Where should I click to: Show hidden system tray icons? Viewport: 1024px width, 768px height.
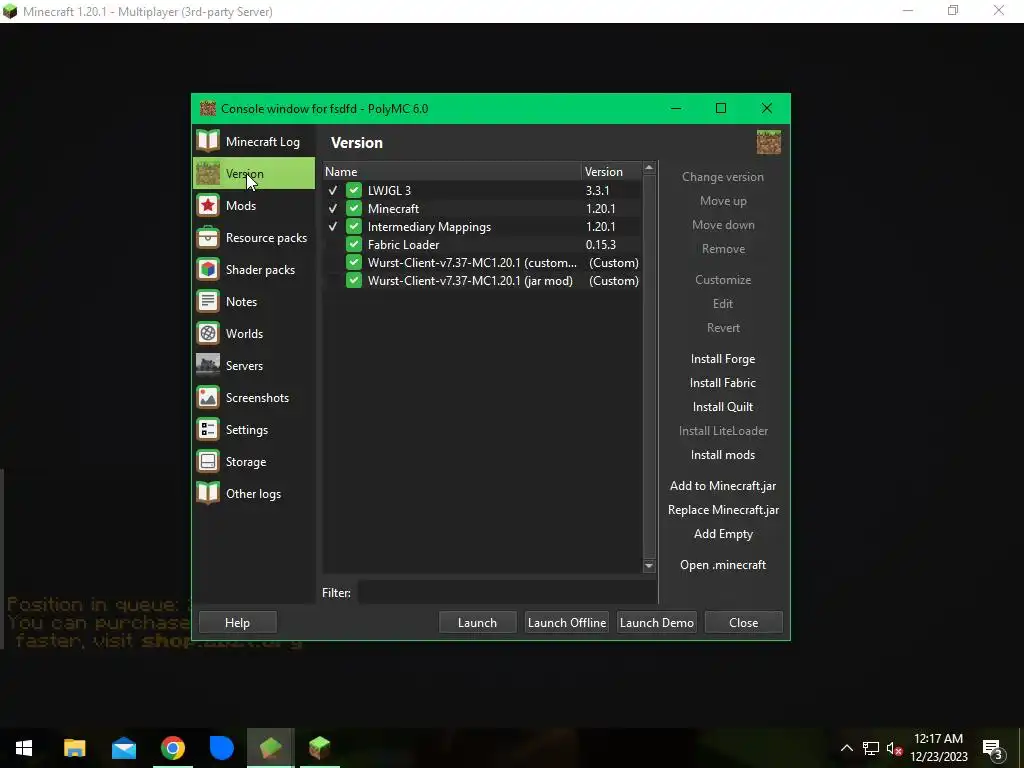coord(846,748)
